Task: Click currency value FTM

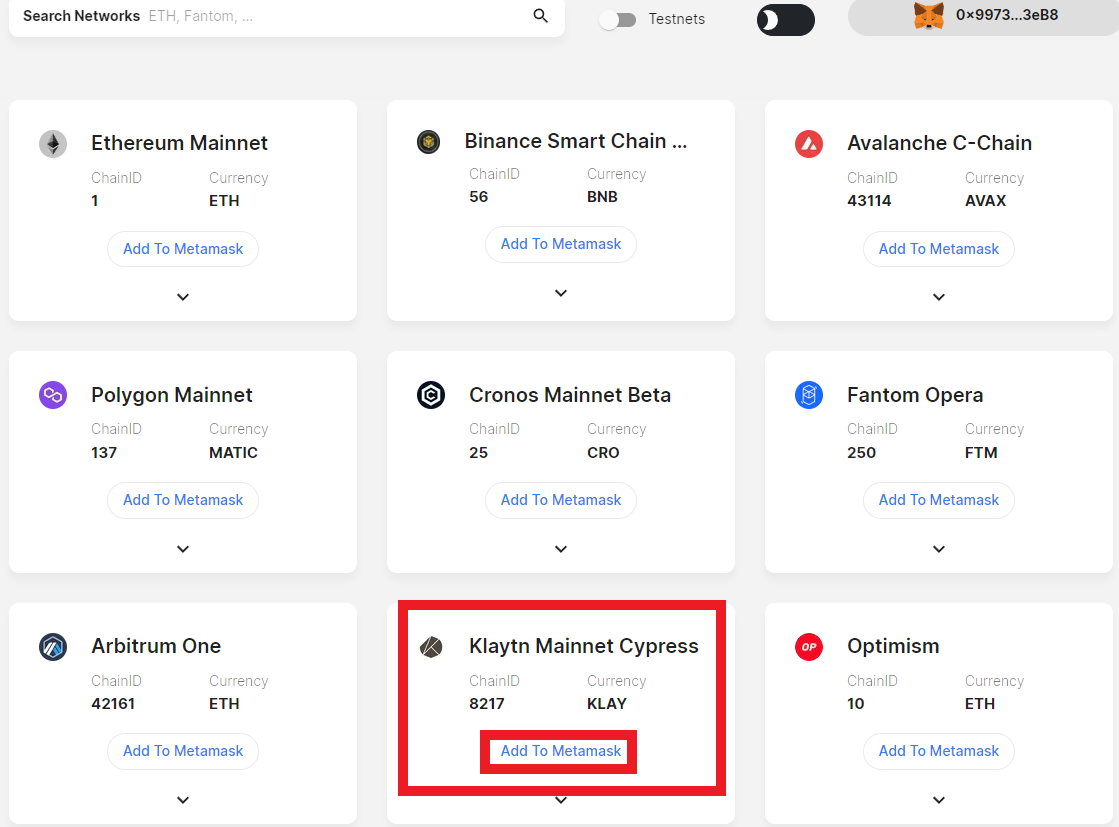Action: [x=981, y=453]
